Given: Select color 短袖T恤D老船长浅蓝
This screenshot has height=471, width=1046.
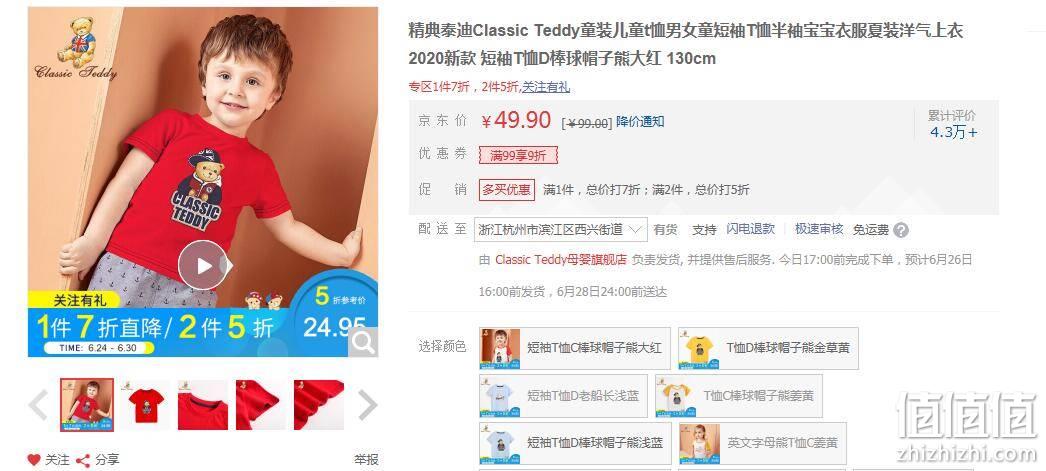Looking at the screenshot, I should (563, 396).
